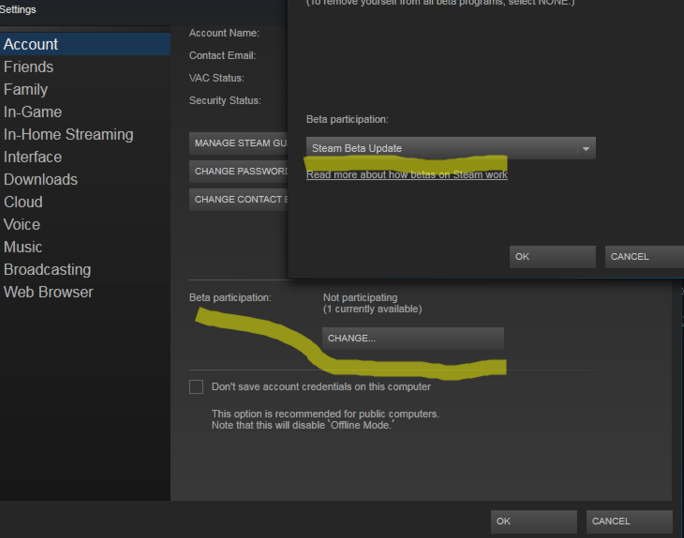Click the Change beta participation button

click(413, 338)
